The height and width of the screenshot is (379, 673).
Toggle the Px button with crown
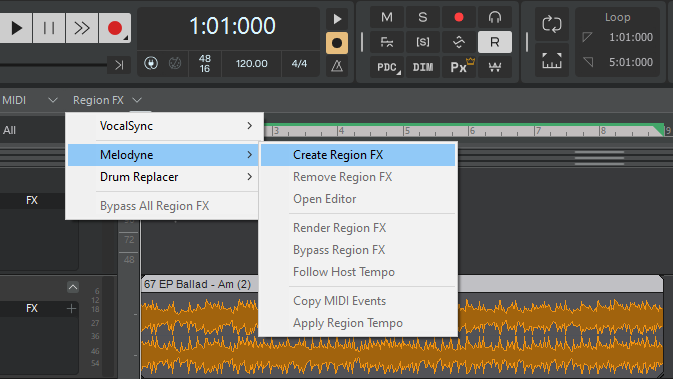[459, 67]
